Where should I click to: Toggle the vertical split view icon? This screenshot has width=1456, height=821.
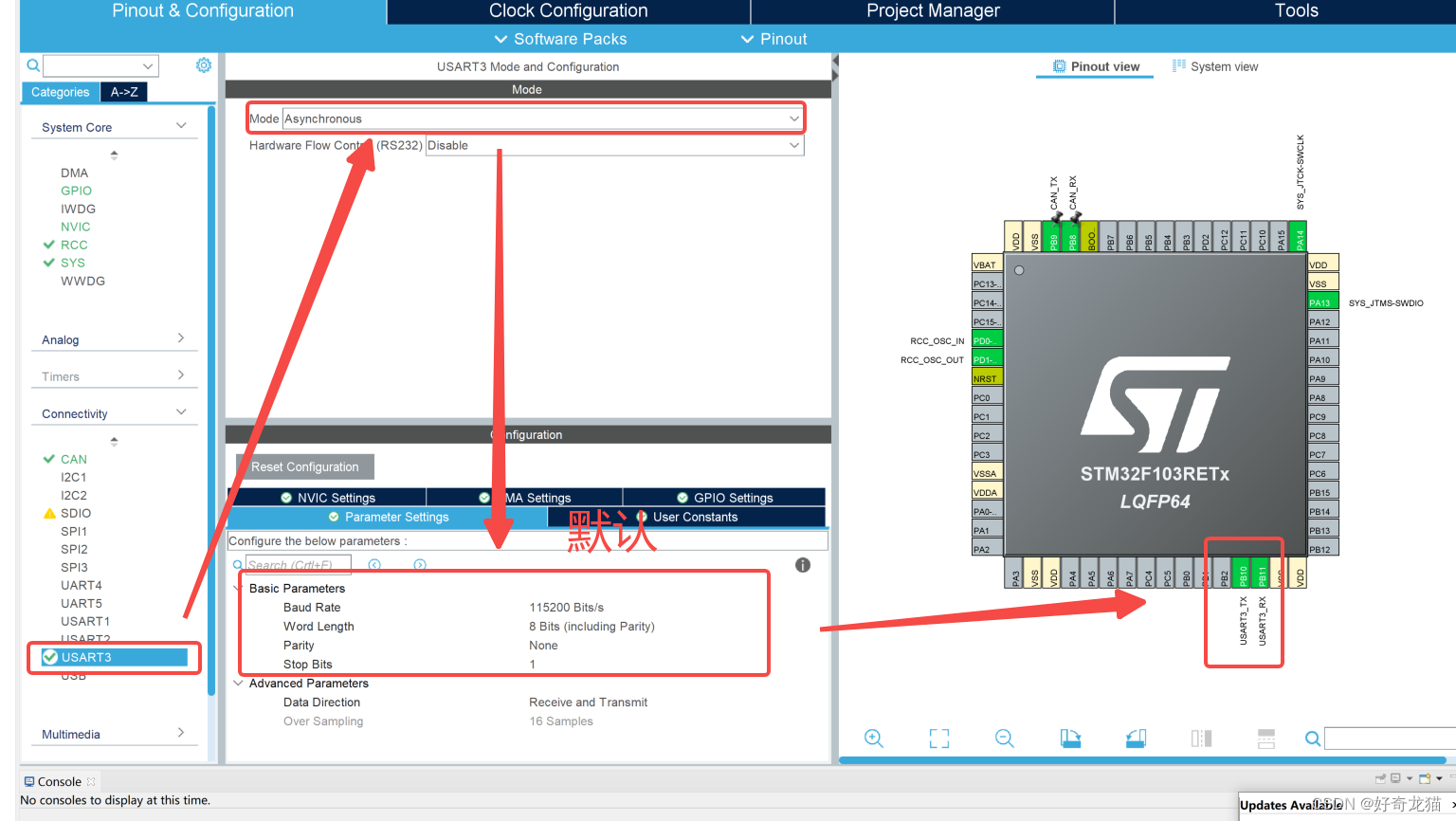point(1201,738)
